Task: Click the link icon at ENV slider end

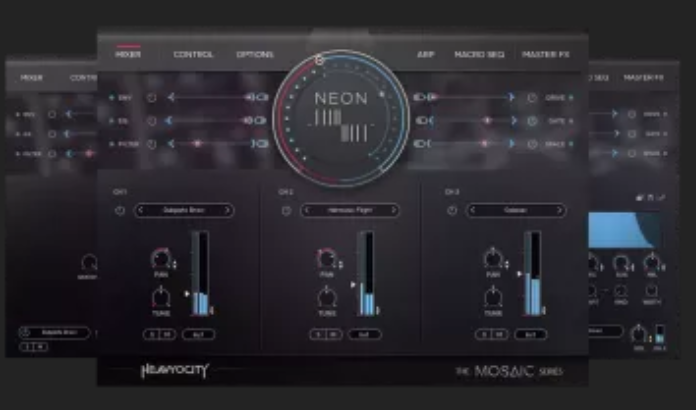Action: point(262,97)
